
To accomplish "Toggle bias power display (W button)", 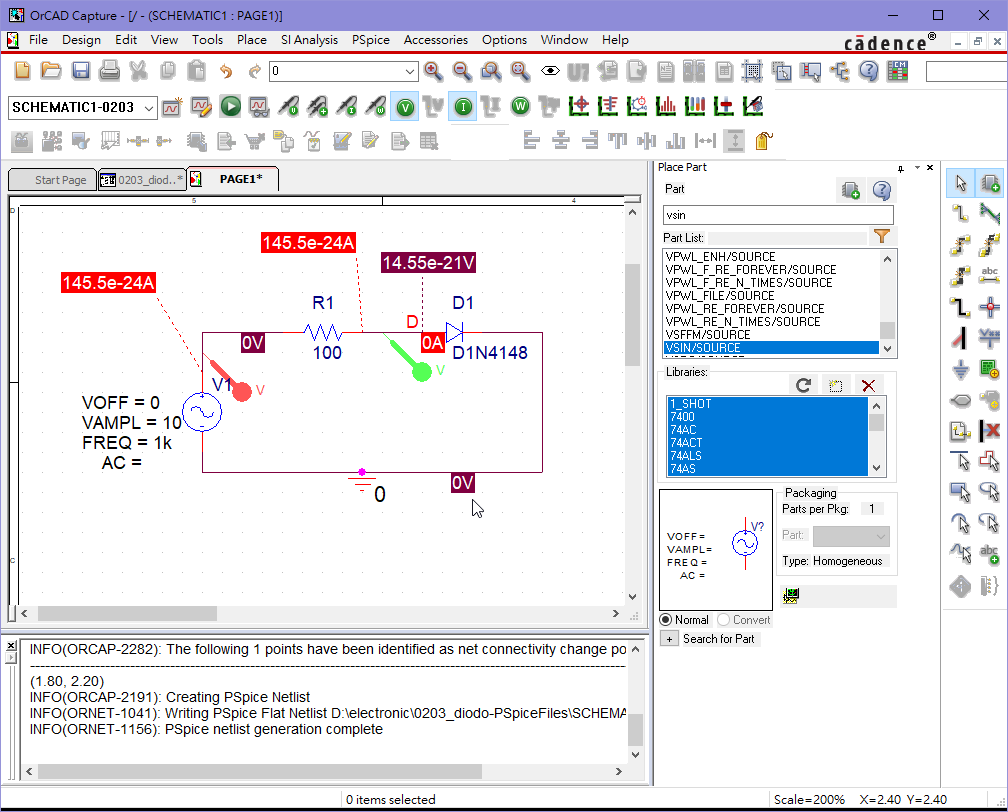I will pyautogui.click(x=521, y=107).
